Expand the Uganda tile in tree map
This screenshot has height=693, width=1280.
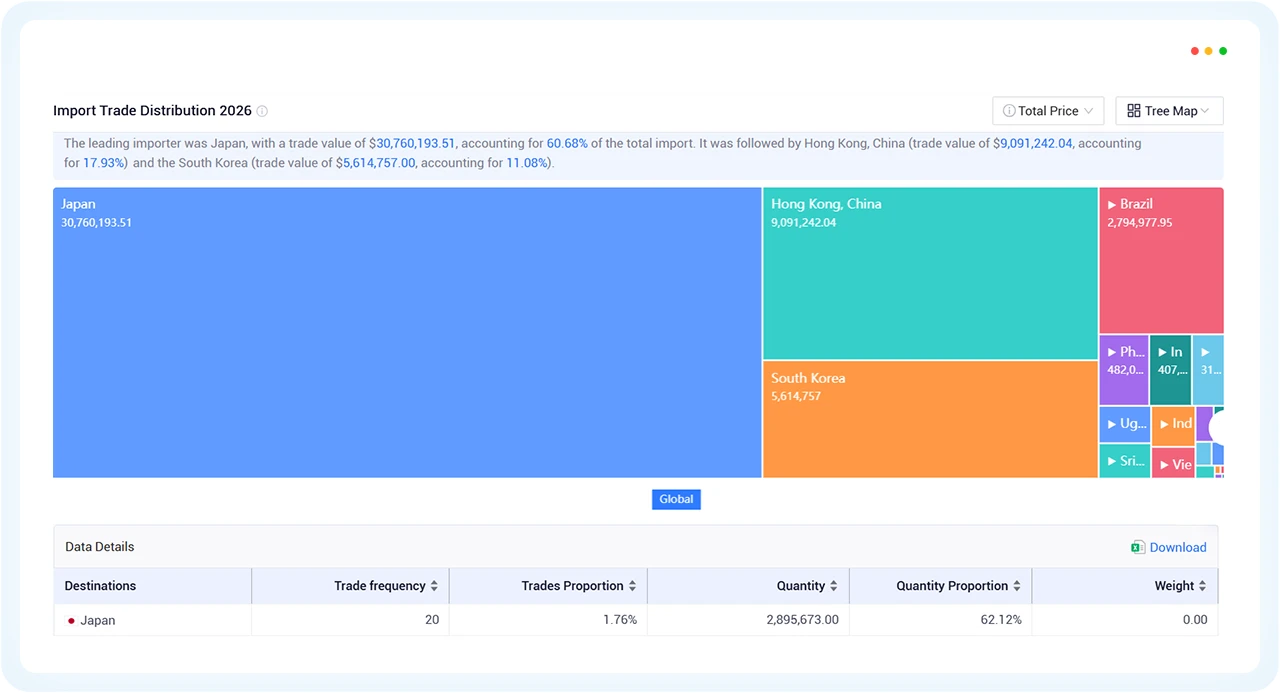click(x=1124, y=424)
